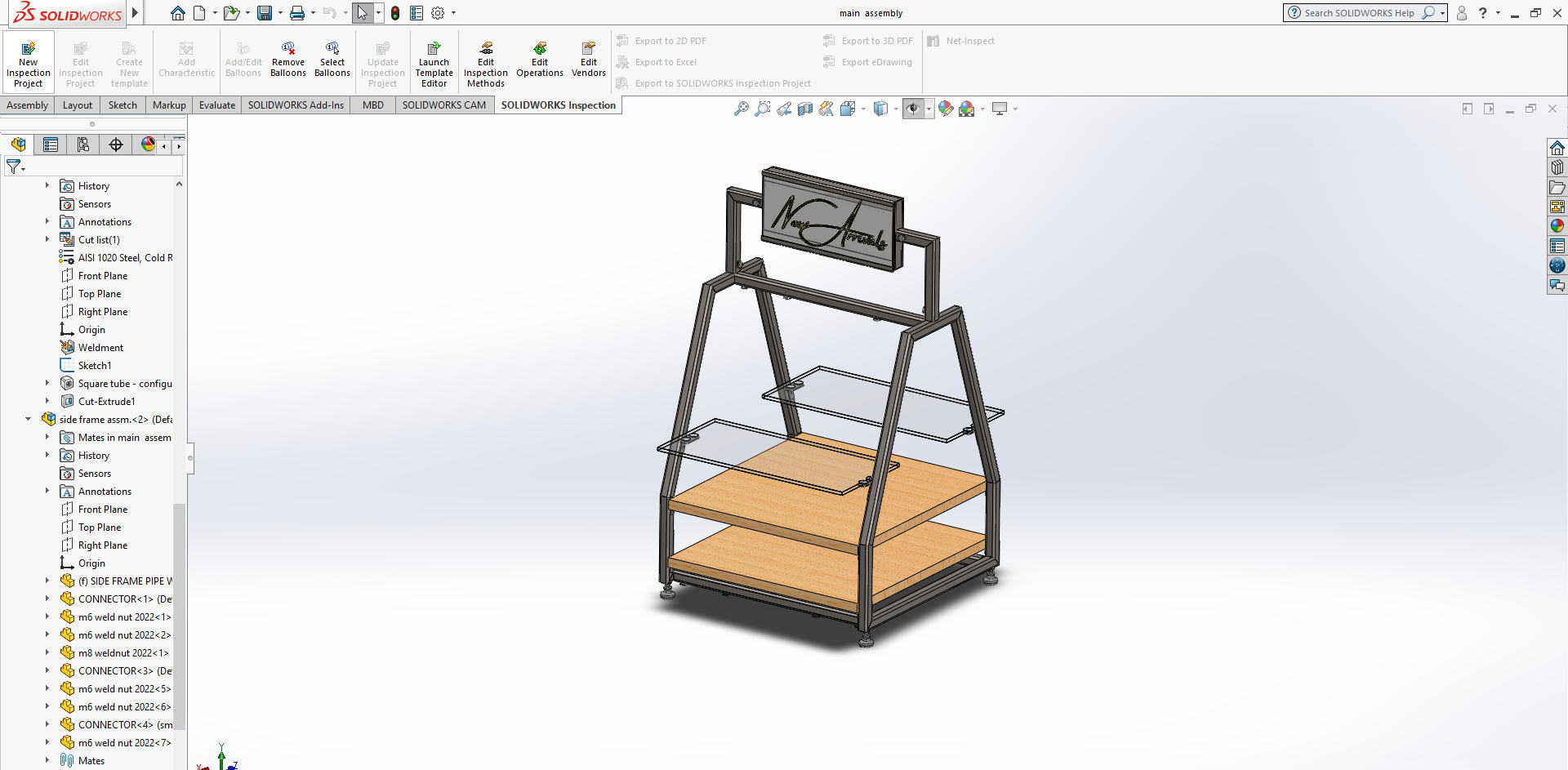
Task: Open Custom Properties task pane icon
Action: coord(1557,246)
